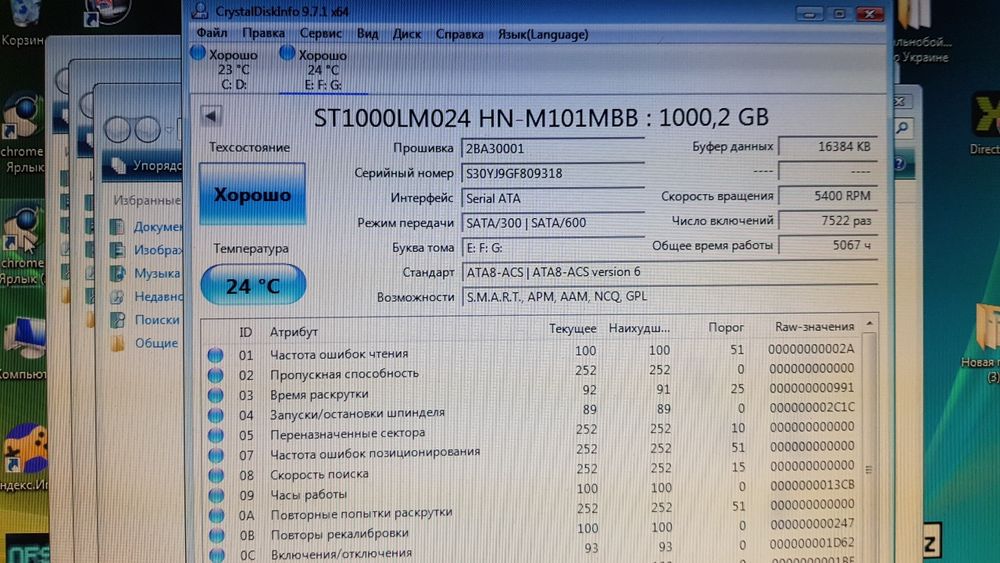Open the Справка menu
Viewport: 1000px width, 563px height.
coord(459,34)
